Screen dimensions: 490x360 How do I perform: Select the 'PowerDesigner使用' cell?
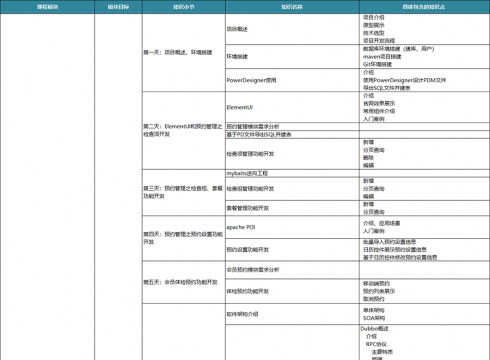292,80
